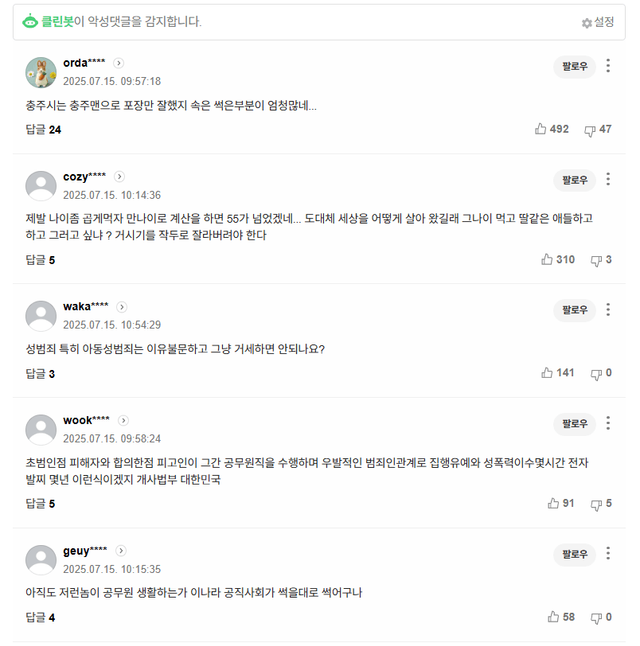Thumbs-up the waka**** comment
Viewport: 640px width, 646px height.
547,373
